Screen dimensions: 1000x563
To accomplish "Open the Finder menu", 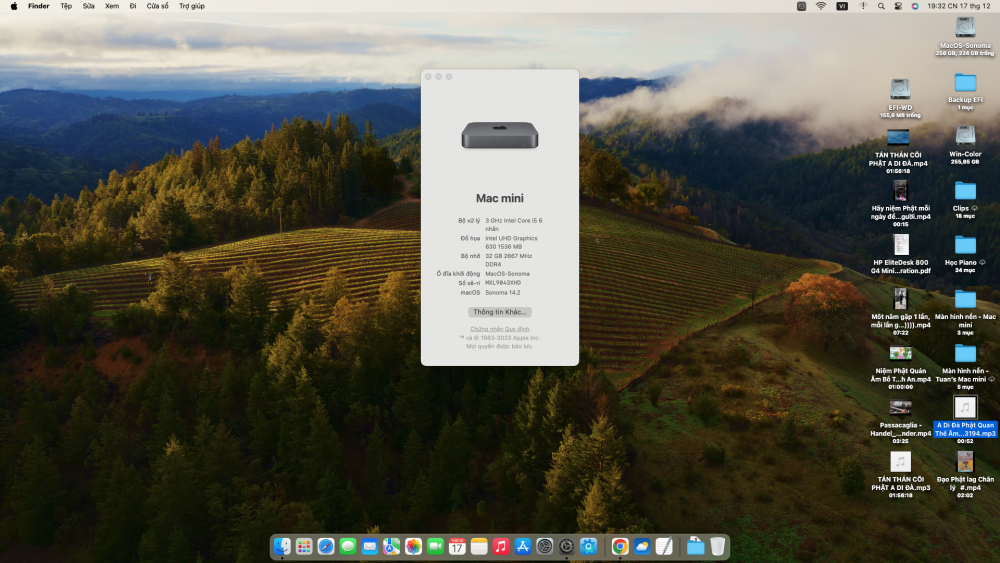I will pyautogui.click(x=38, y=6).
